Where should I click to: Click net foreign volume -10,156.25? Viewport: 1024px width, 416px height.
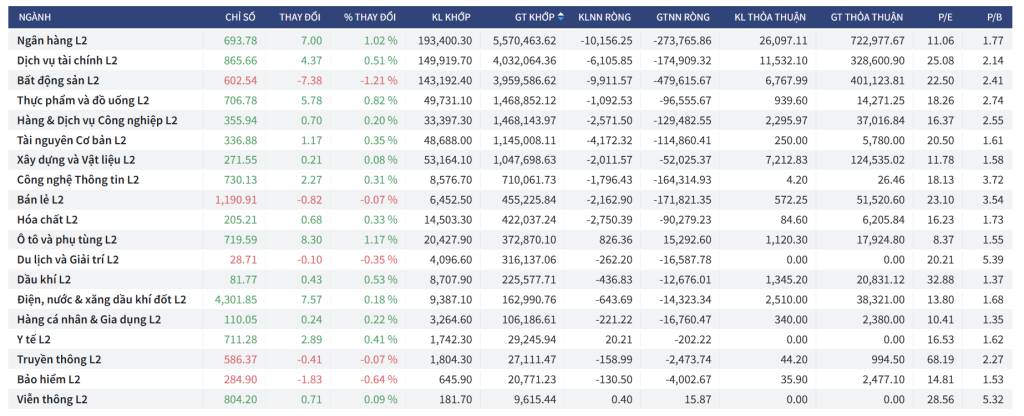tap(606, 40)
